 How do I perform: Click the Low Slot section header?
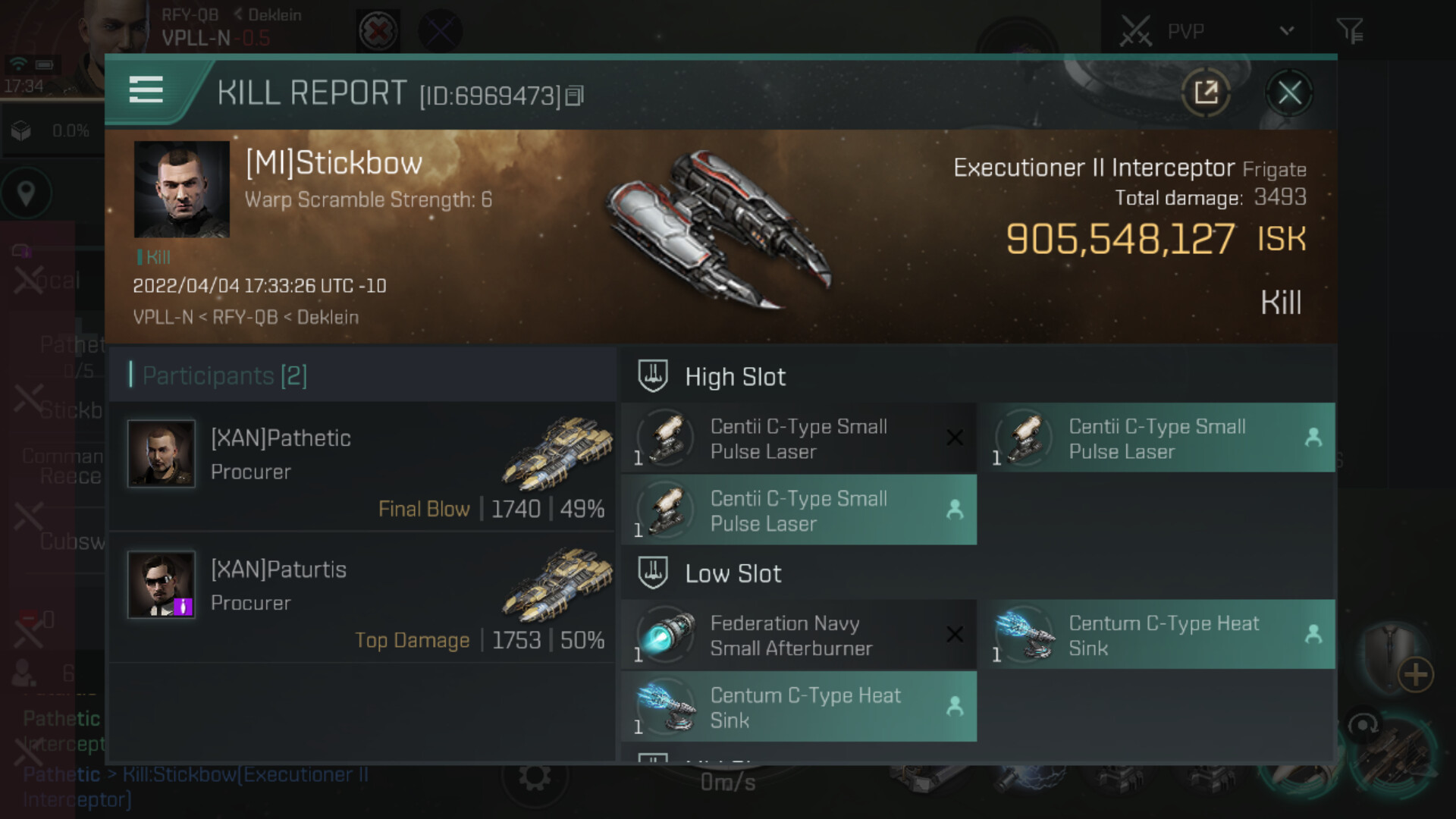pos(733,573)
